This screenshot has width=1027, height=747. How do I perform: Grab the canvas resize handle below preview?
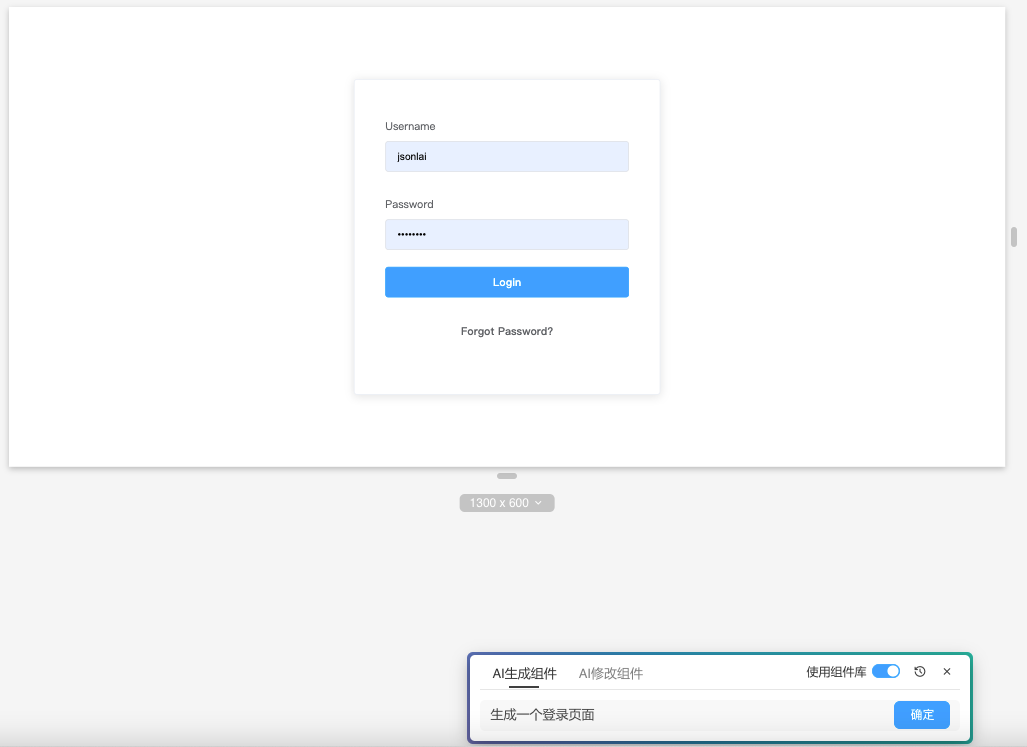507,476
